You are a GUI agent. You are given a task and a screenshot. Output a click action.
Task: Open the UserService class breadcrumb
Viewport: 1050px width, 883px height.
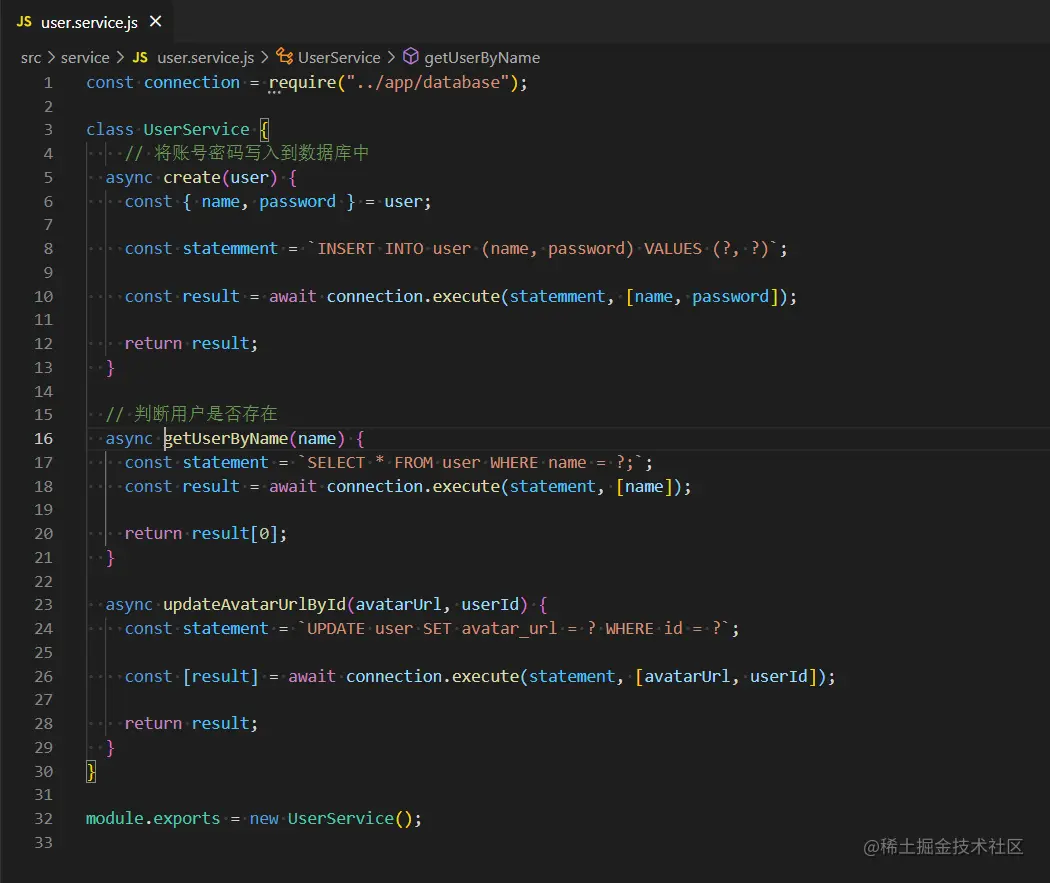[x=339, y=58]
